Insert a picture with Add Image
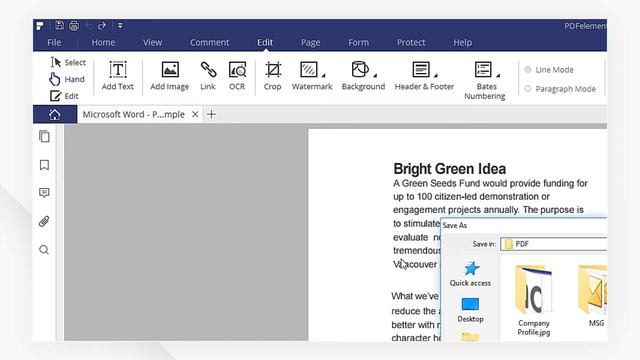 coord(169,76)
